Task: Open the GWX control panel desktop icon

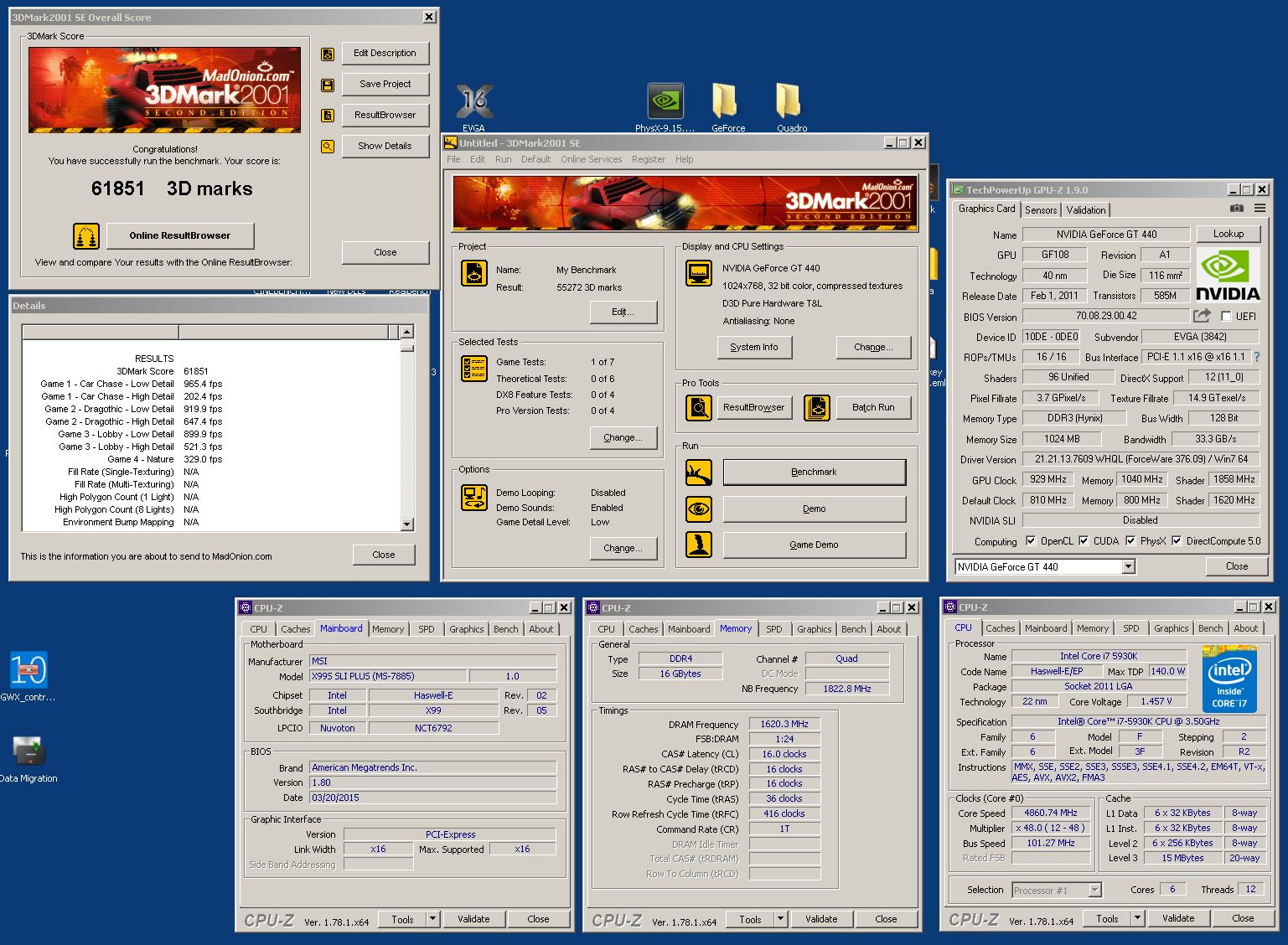Action: click(x=28, y=676)
